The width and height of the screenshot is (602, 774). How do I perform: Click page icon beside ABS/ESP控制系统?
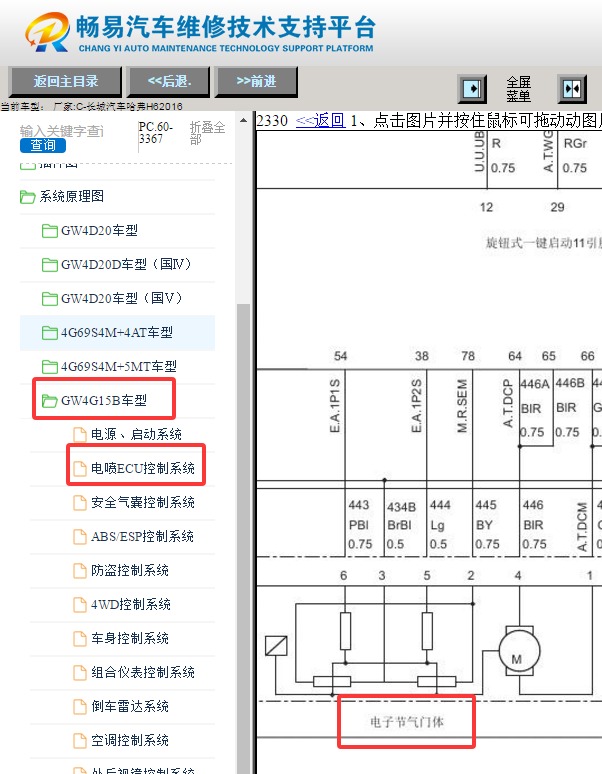[79, 537]
